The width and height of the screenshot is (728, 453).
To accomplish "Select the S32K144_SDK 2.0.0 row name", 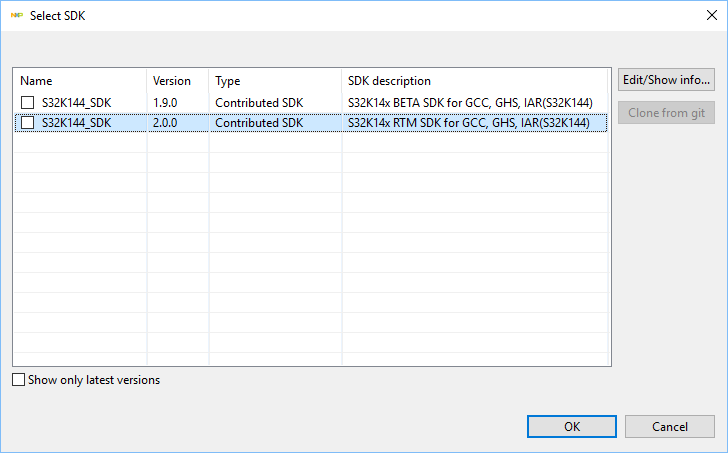I will pyautogui.click(x=78, y=123).
